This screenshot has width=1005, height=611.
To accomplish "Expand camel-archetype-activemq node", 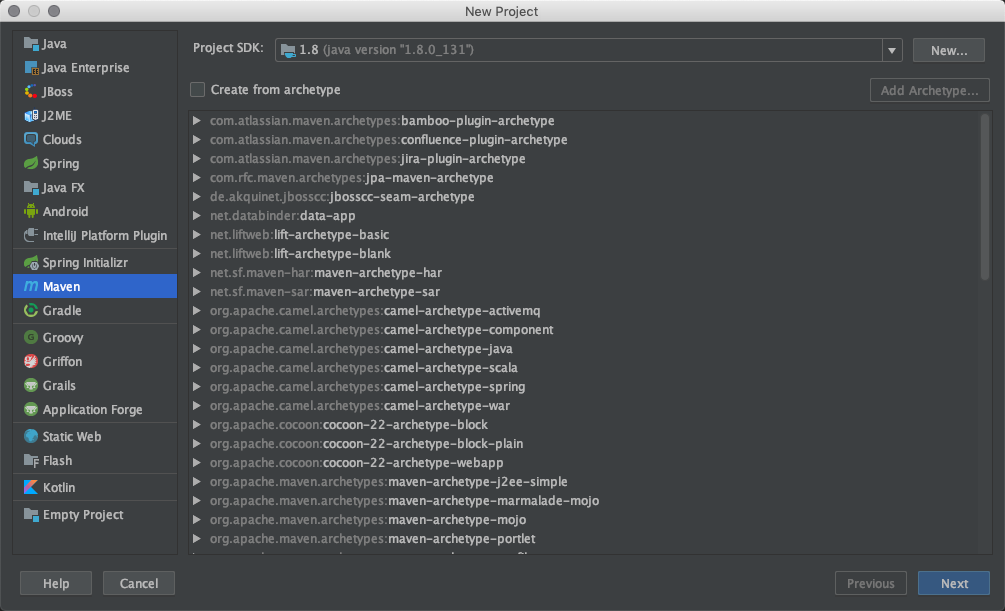I will [197, 310].
